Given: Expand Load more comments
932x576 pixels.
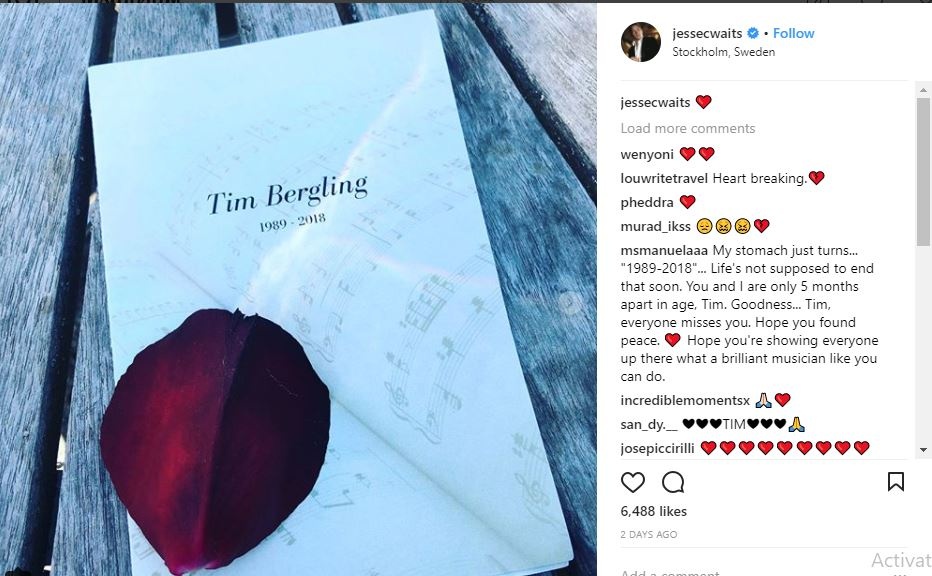Looking at the screenshot, I should pos(688,128).
